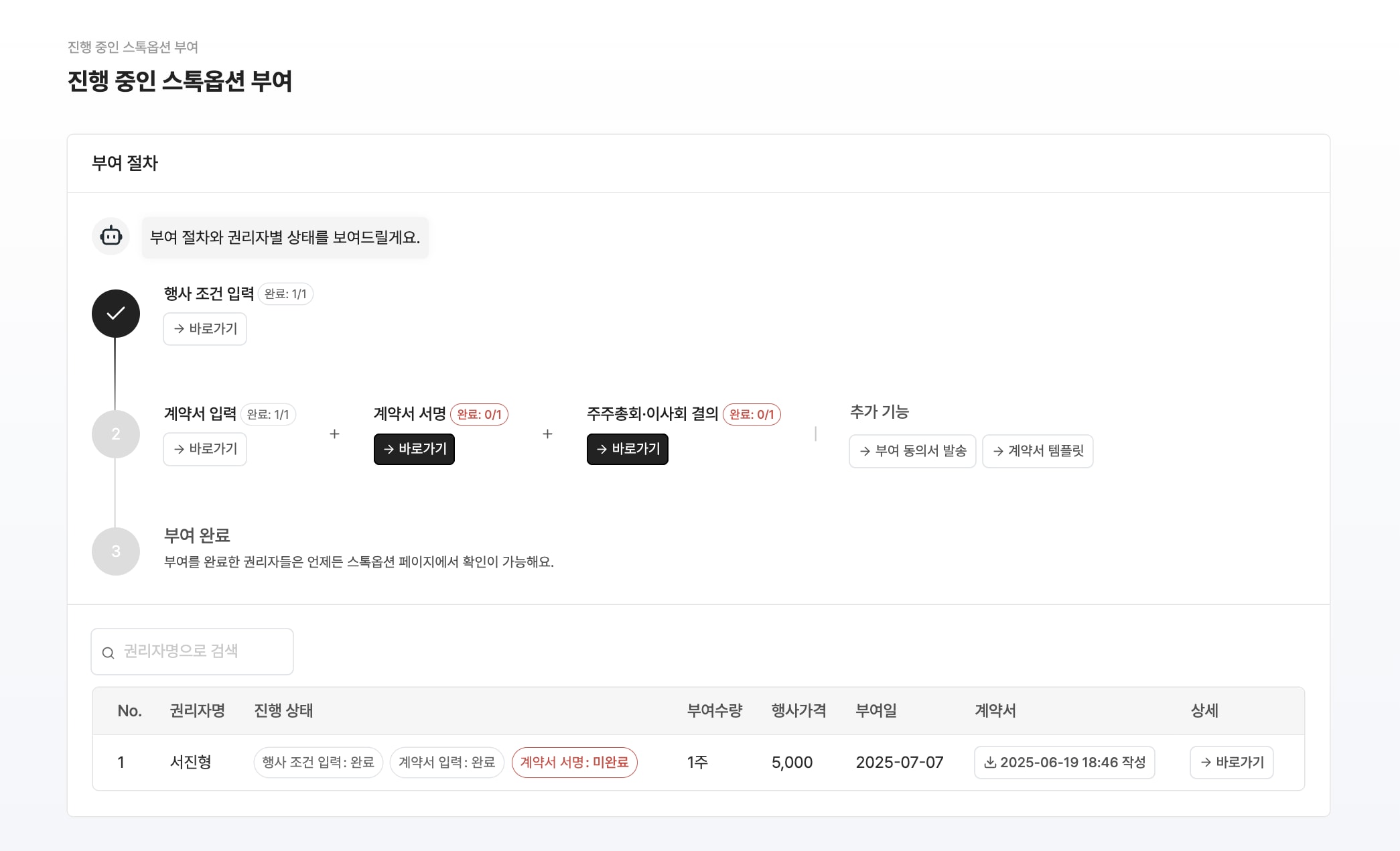Open details for 서진형 via 바로가기
Screen dimensions: 1400x851
coord(1231,763)
